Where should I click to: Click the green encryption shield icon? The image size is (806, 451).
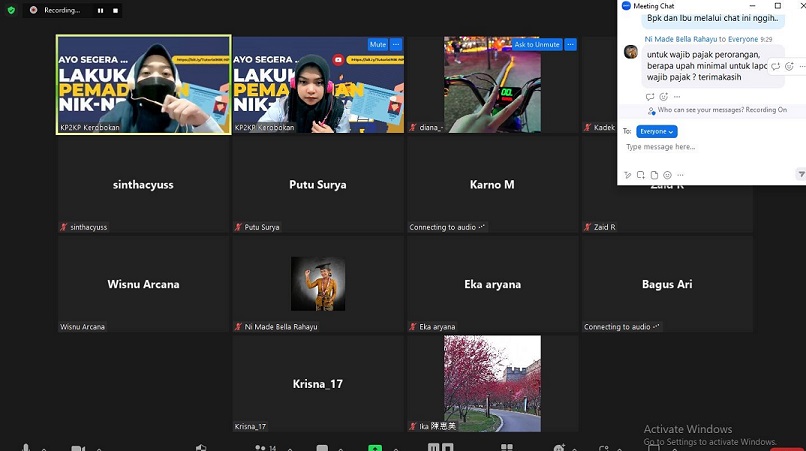pyautogui.click(x=11, y=10)
